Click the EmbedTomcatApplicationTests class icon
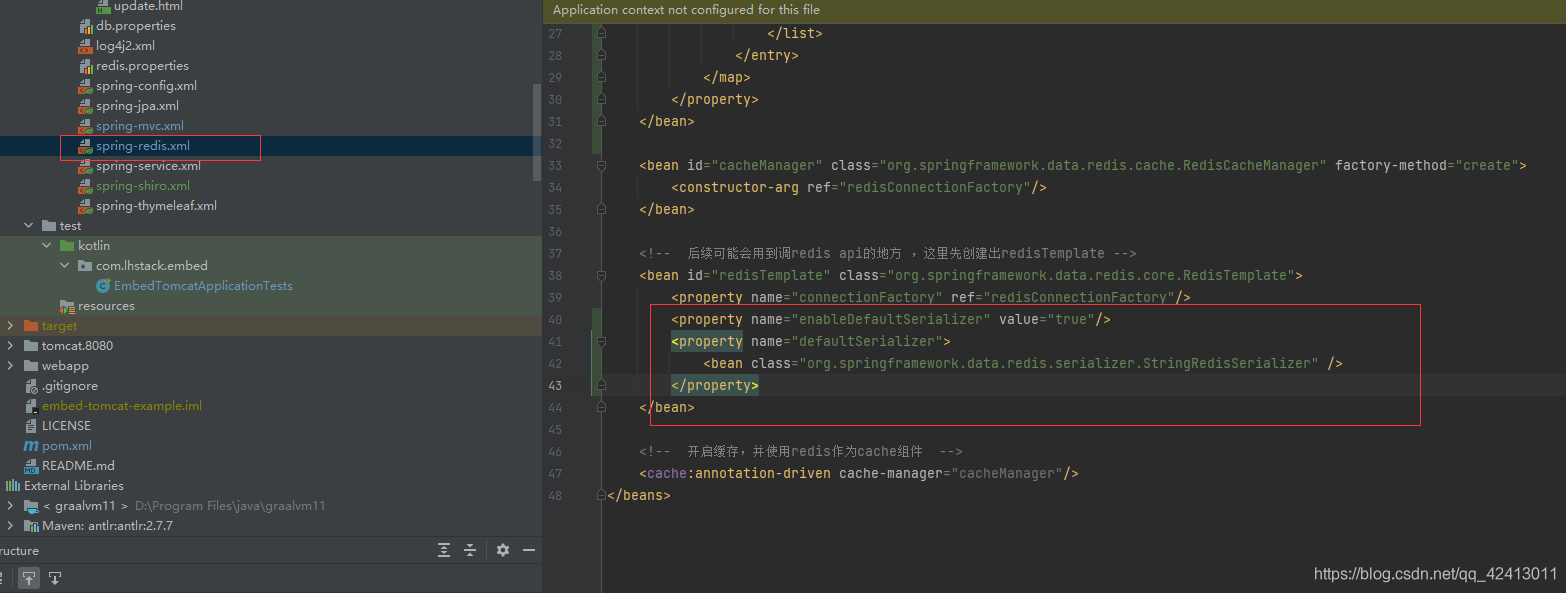 click(x=103, y=286)
